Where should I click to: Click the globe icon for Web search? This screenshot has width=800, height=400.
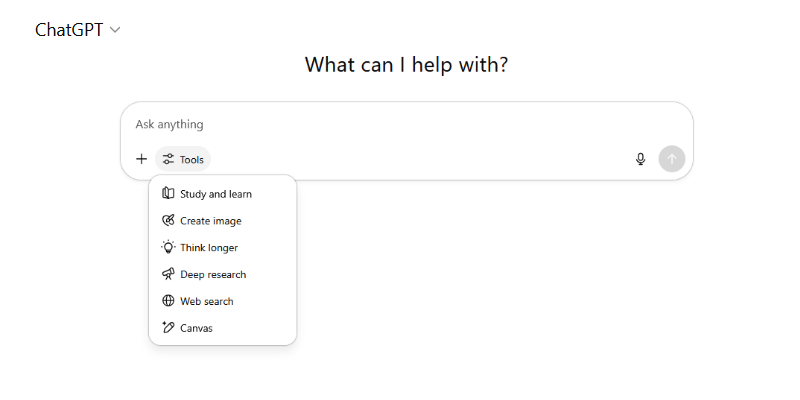(x=168, y=301)
